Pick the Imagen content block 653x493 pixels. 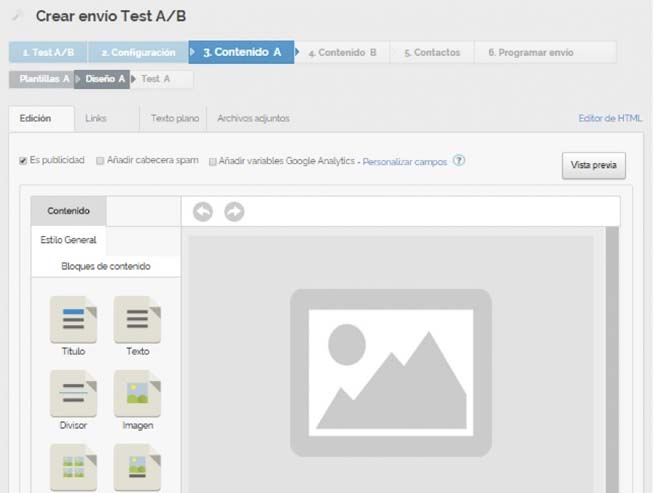pos(137,394)
